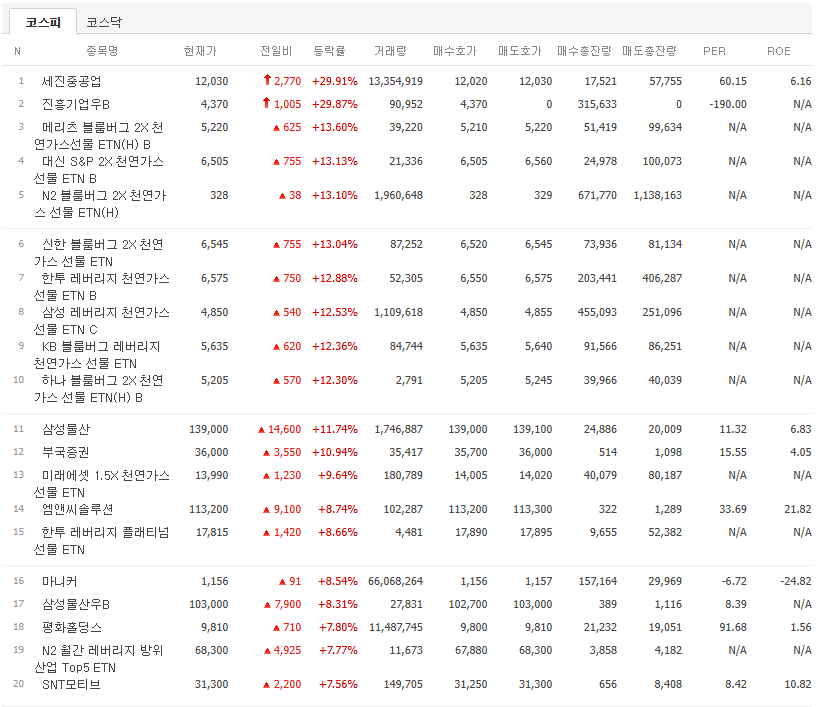Select the +8.54% change rate cell
This screenshot has width=824, height=707.
(338, 581)
